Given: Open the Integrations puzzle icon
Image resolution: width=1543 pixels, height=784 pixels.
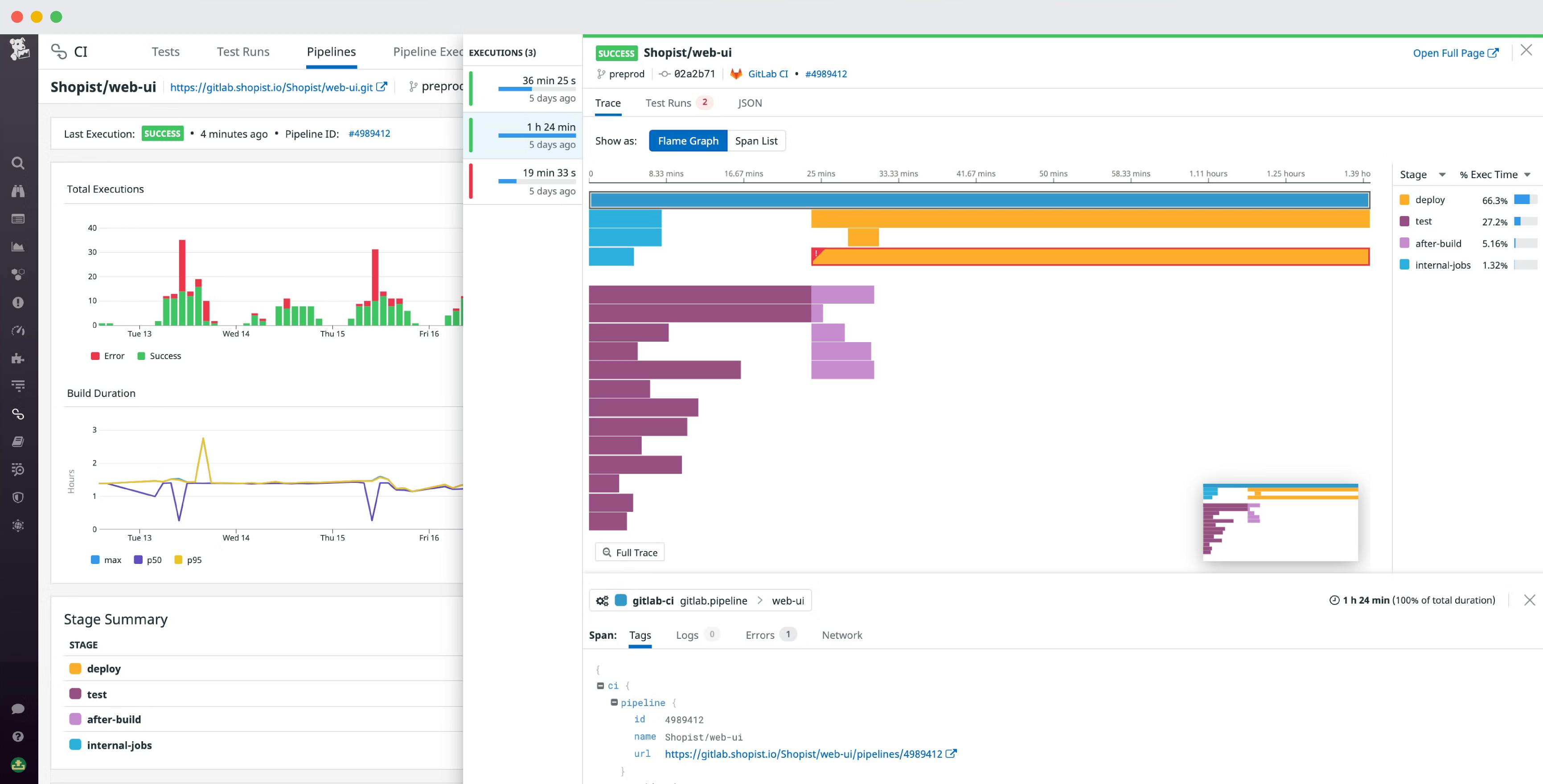Looking at the screenshot, I should coord(18,359).
